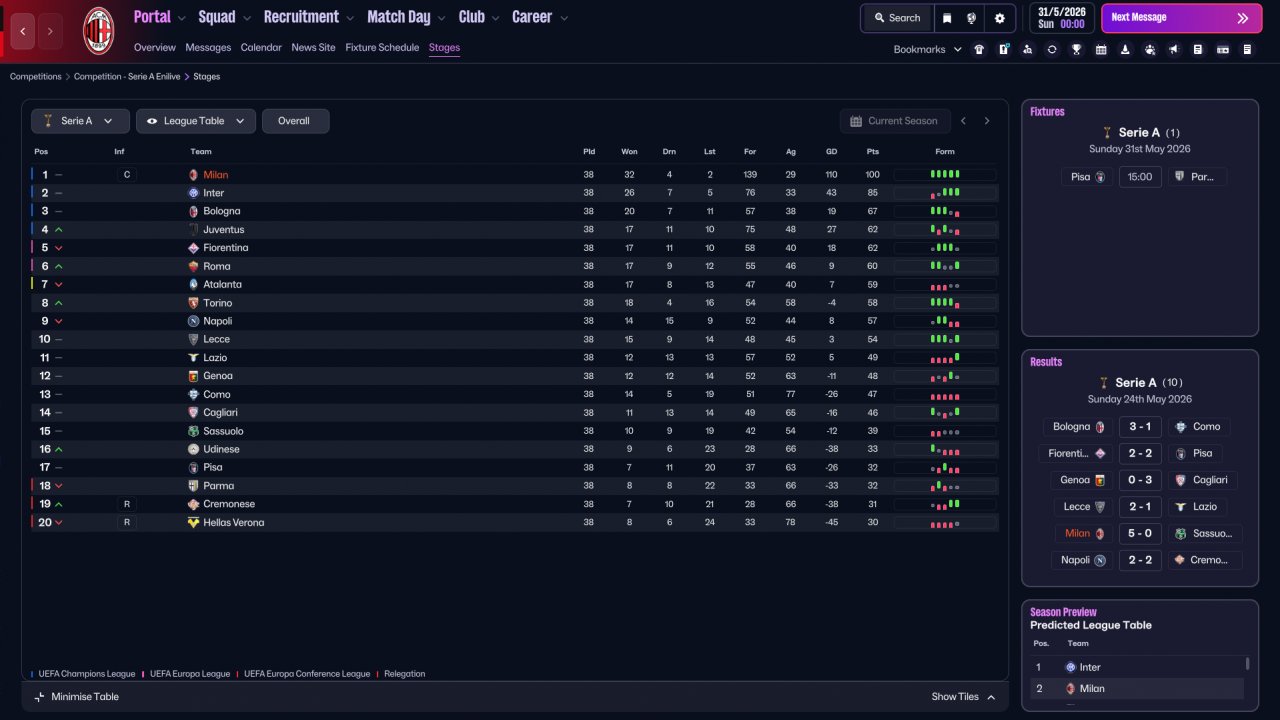Image resolution: width=1280 pixels, height=720 pixels.
Task: Click the Pisa badge in Fixtures panel
Action: click(x=1100, y=177)
